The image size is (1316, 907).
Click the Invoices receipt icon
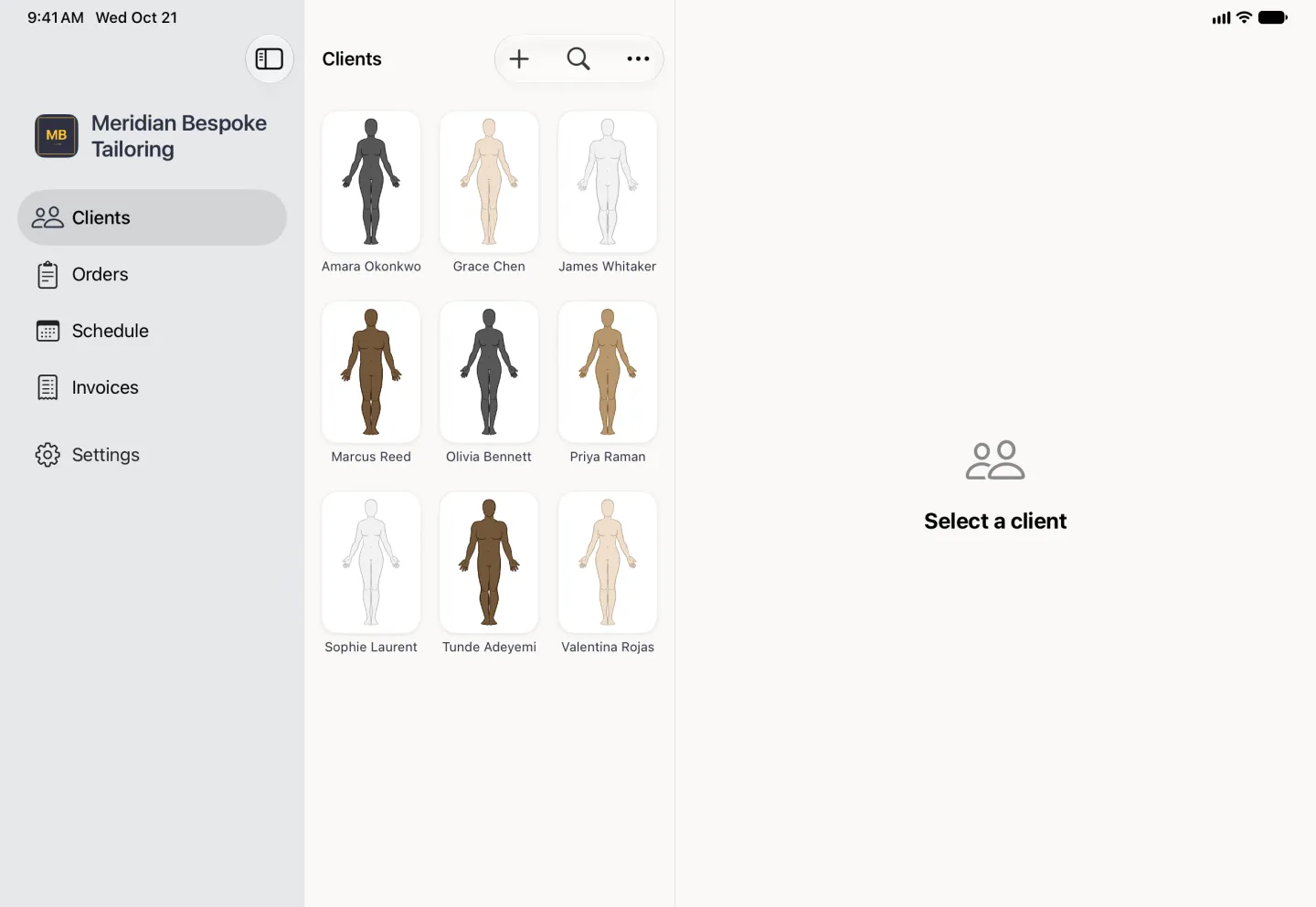[x=48, y=387]
